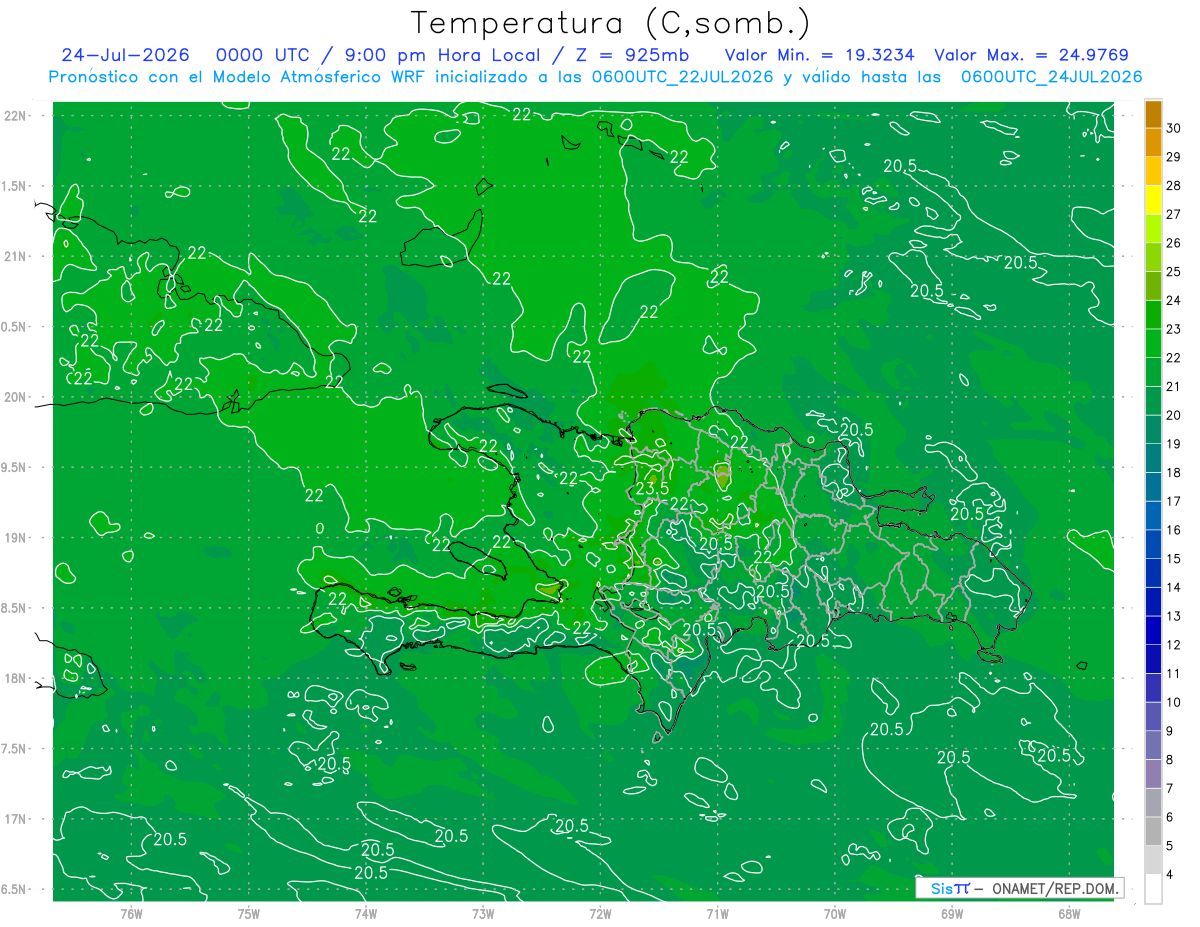Screen dimensions: 1200x927
Task: Click the "71W" longitude axis label
Action: [717, 914]
